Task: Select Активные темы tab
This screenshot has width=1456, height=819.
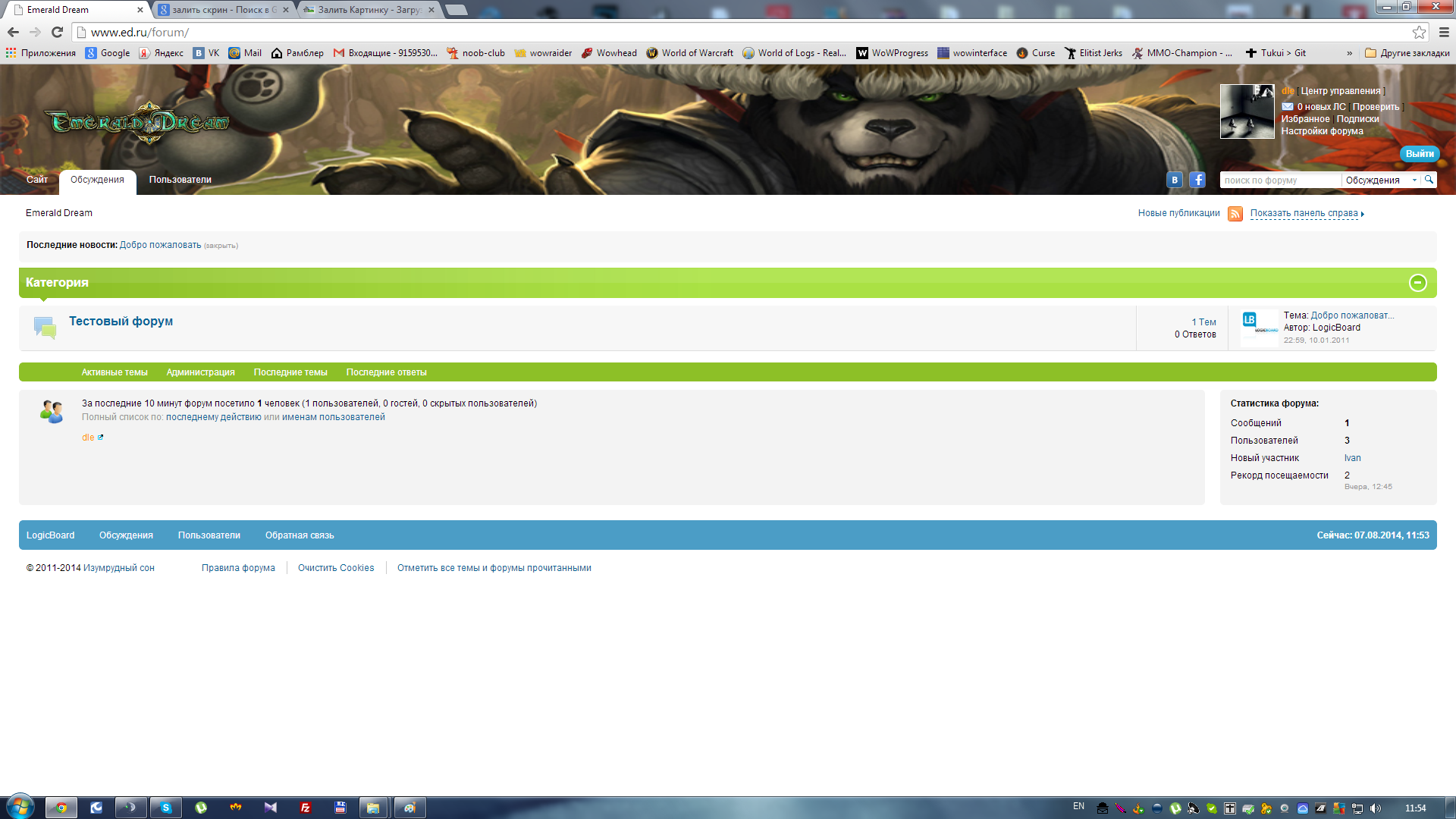Action: coord(115,372)
